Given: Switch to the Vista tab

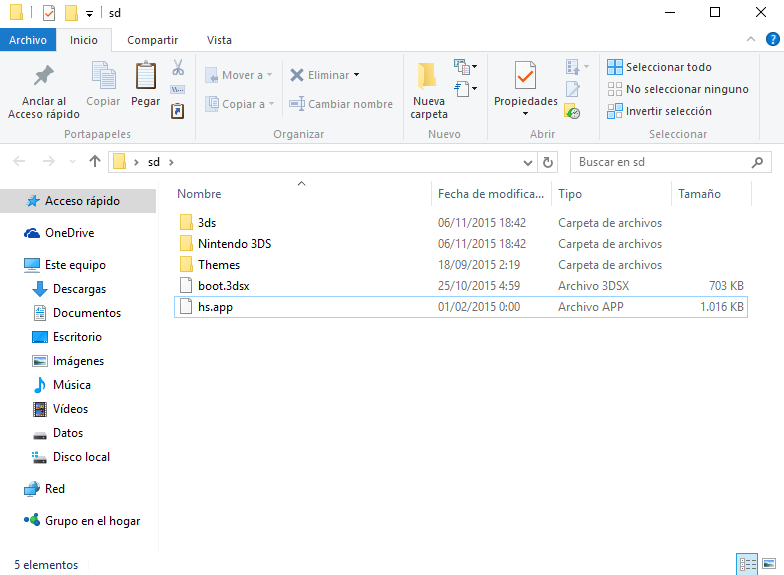Looking at the screenshot, I should pyautogui.click(x=219, y=40).
